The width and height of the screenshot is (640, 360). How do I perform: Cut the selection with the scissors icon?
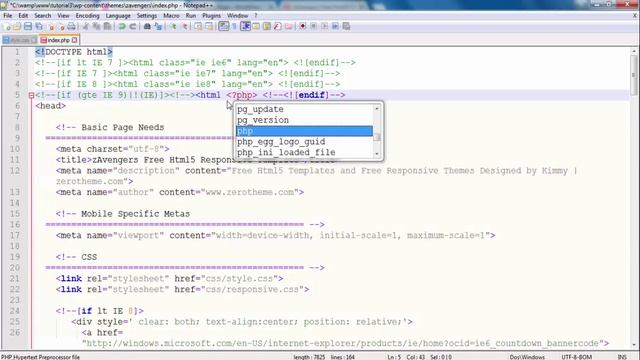pos(86,27)
